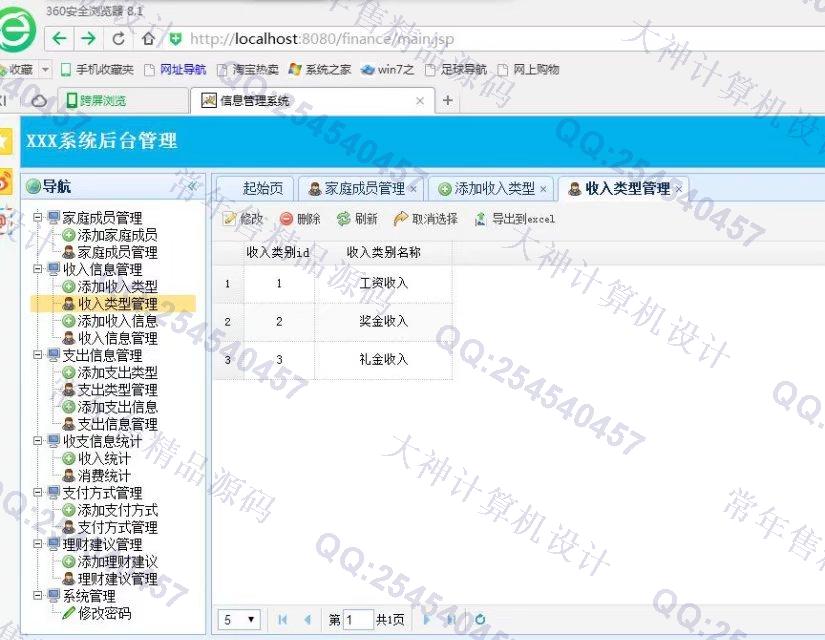Open the 网上购物 bookmark
This screenshot has height=640, width=825.
pyautogui.click(x=528, y=69)
